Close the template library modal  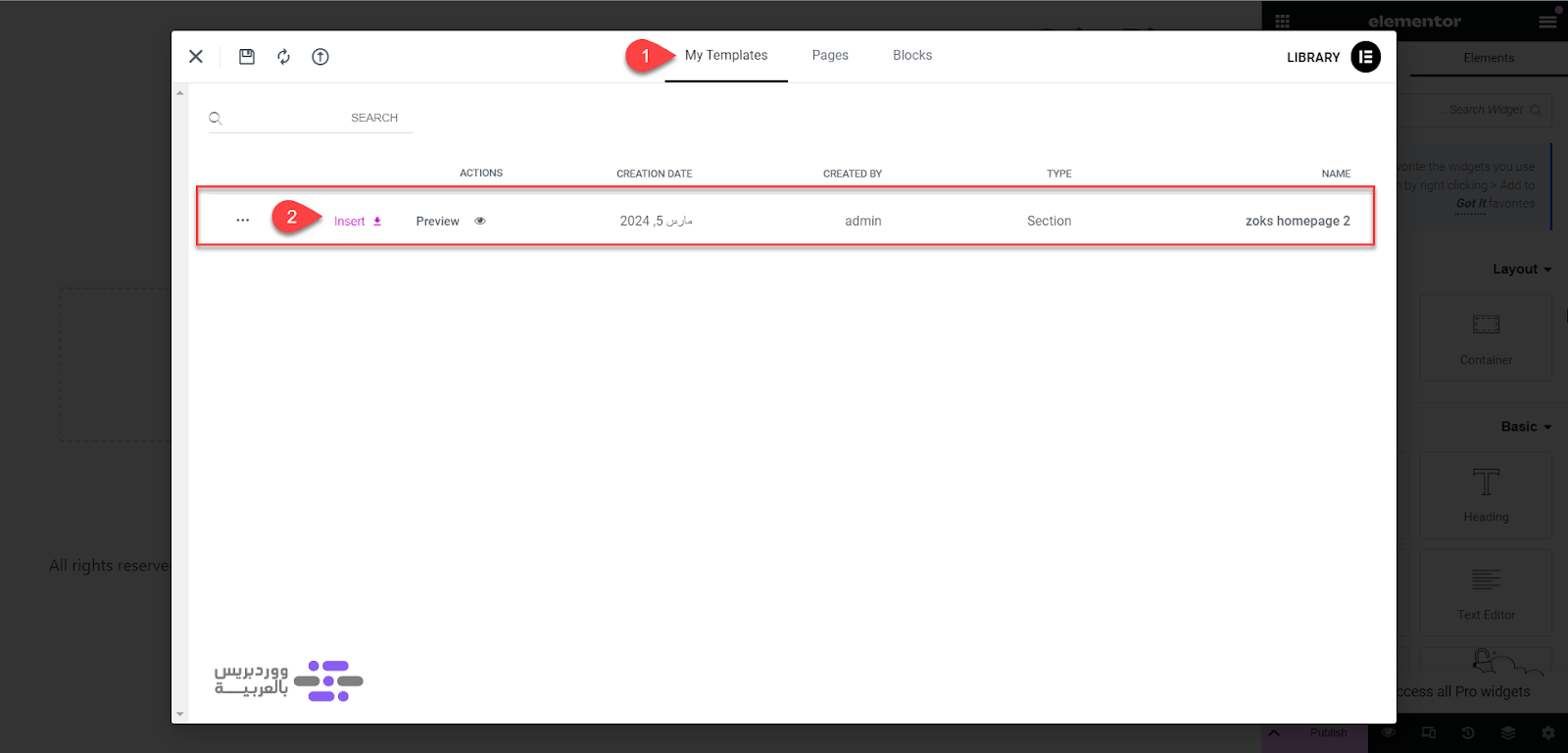tap(196, 57)
